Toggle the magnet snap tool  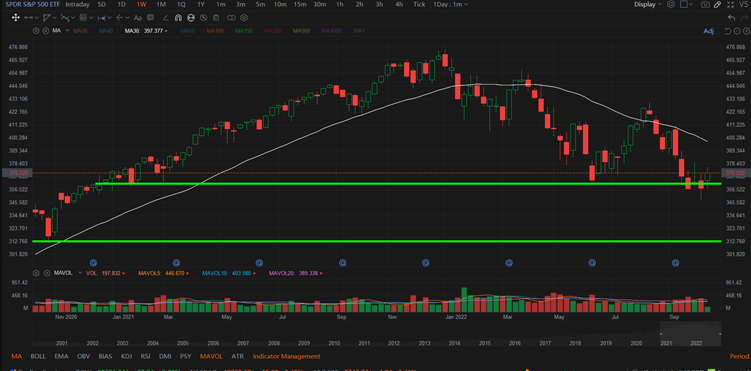pyautogui.click(x=178, y=18)
